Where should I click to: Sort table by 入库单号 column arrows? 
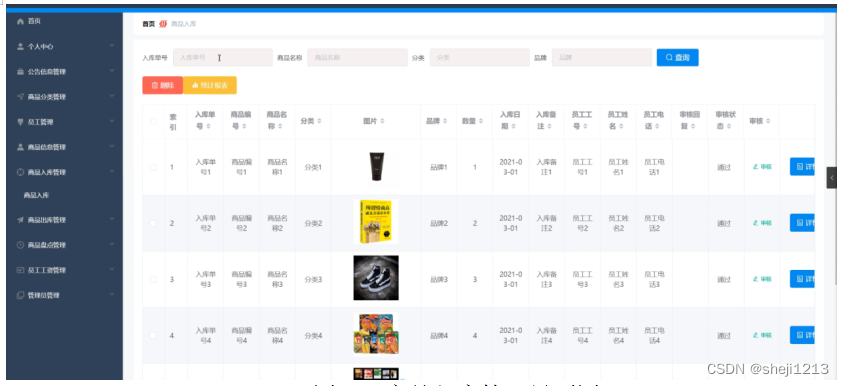[x=208, y=127]
